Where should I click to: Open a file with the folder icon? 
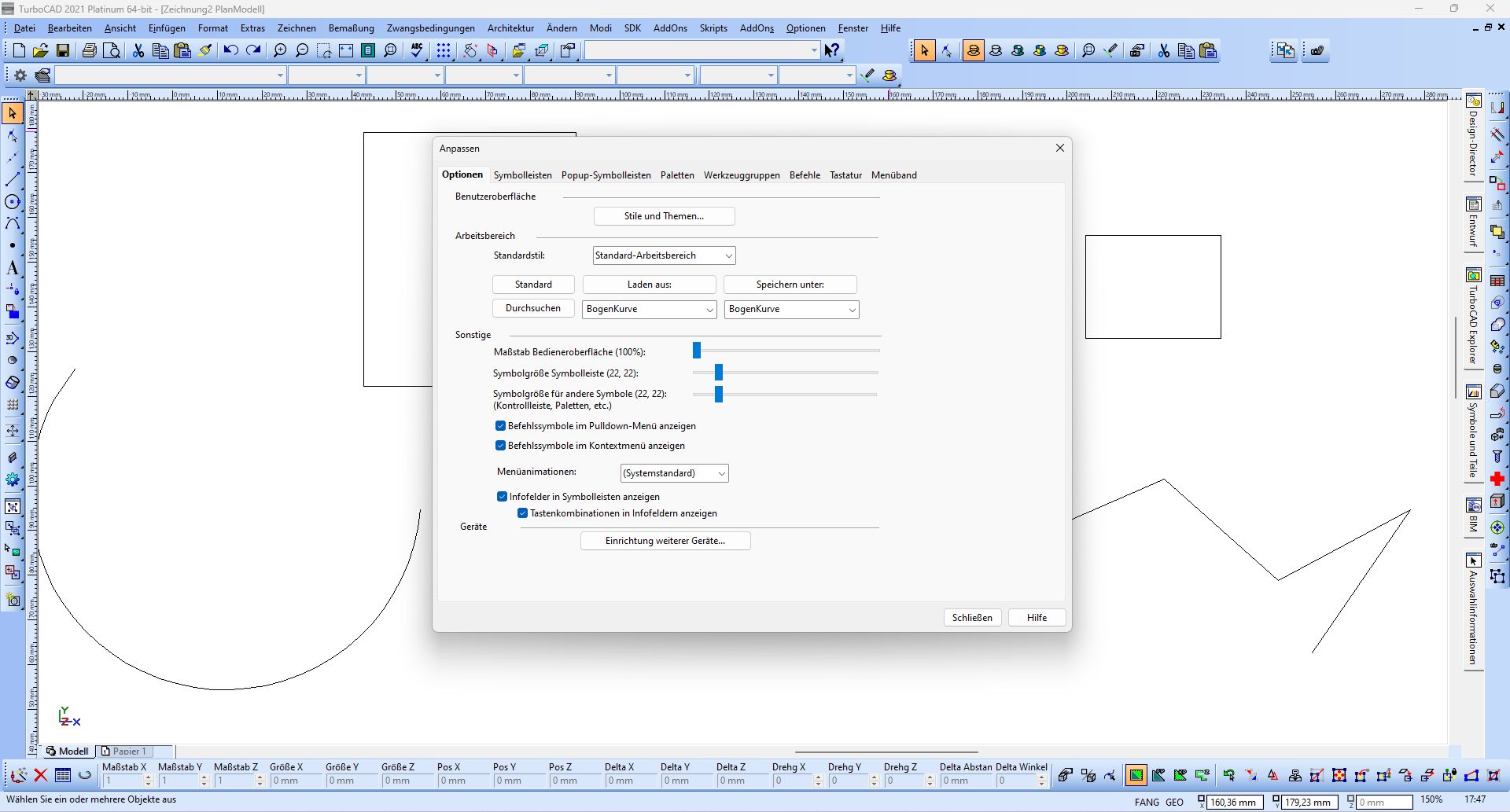click(41, 51)
